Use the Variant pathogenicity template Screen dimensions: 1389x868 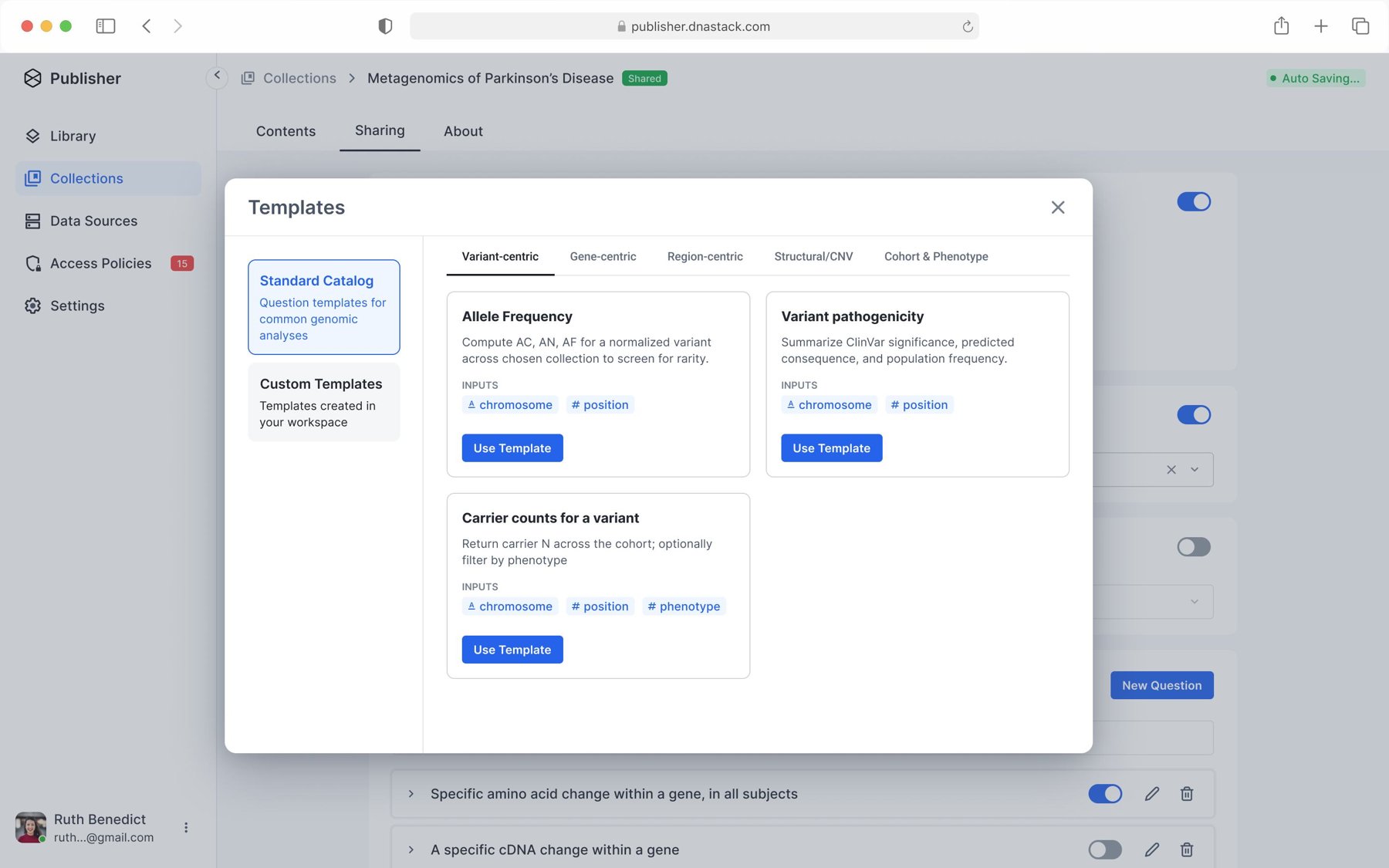831,448
